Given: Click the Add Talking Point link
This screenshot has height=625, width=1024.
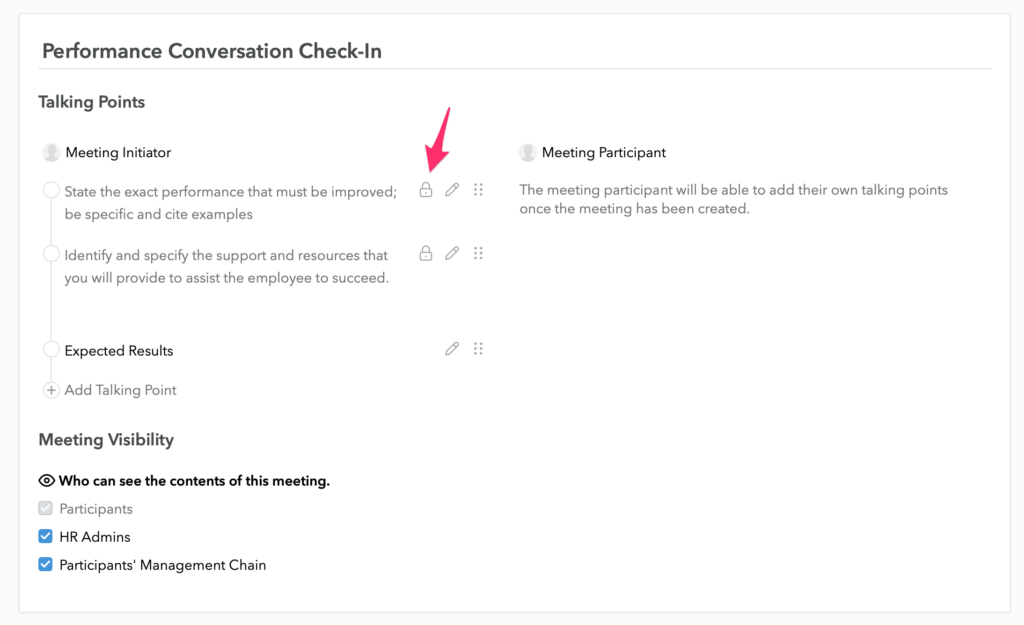Looking at the screenshot, I should [120, 390].
